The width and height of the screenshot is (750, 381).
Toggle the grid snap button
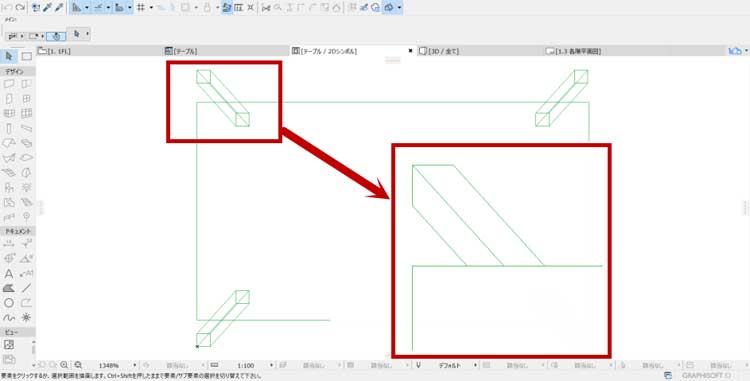[141, 8]
